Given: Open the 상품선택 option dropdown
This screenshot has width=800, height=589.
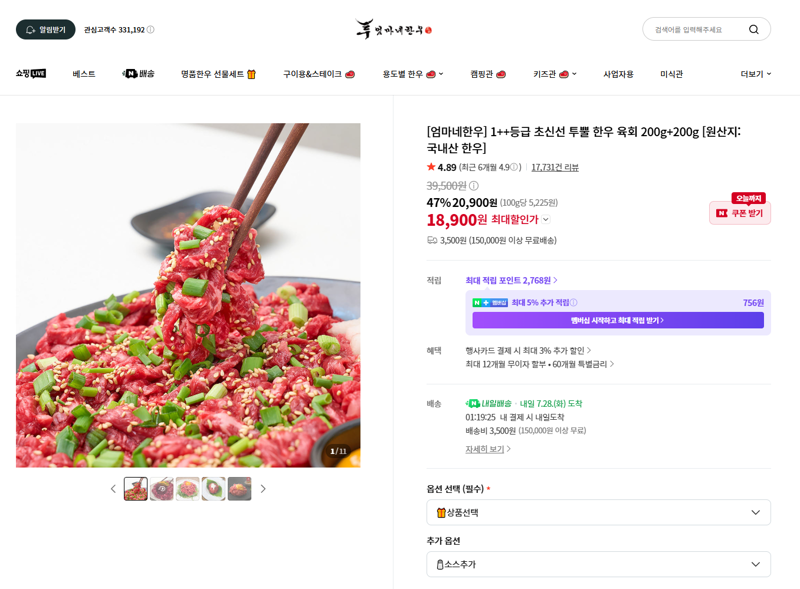Looking at the screenshot, I should [598, 512].
